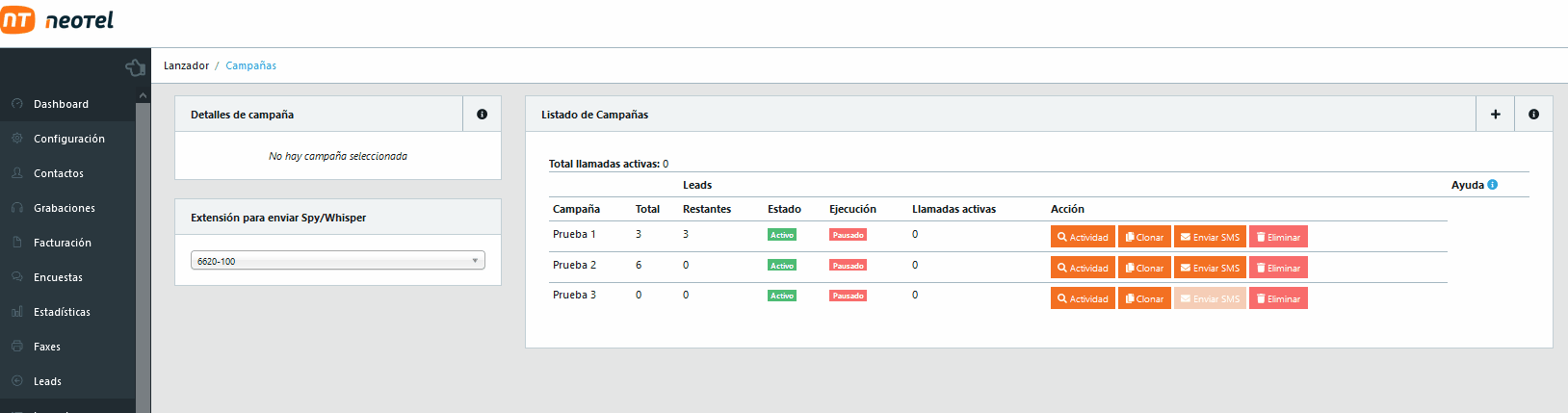Open Estadísticas in the sidebar
This screenshot has height=413, width=1568.
click(62, 312)
